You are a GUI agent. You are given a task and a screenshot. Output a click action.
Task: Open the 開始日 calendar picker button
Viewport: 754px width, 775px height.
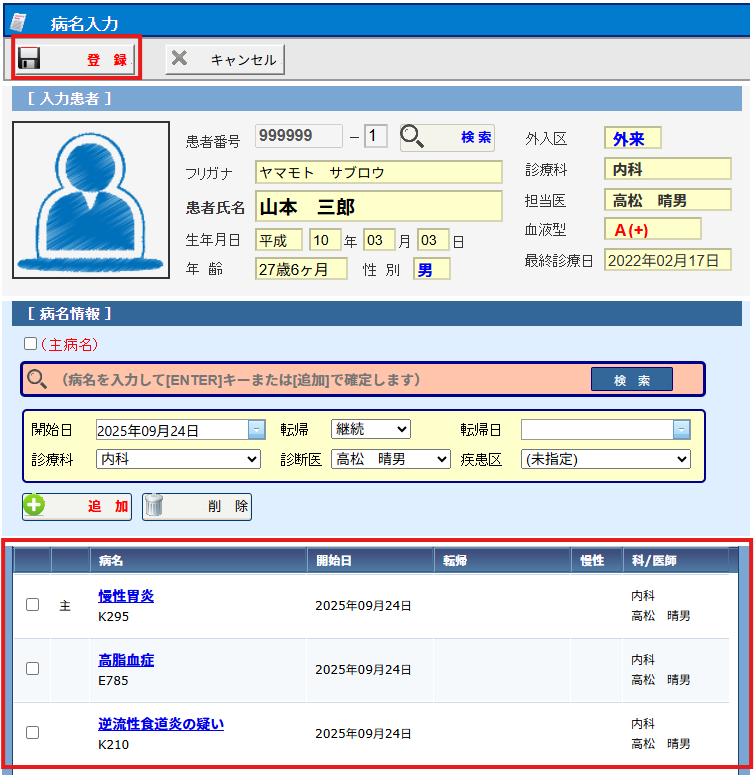(x=256, y=430)
